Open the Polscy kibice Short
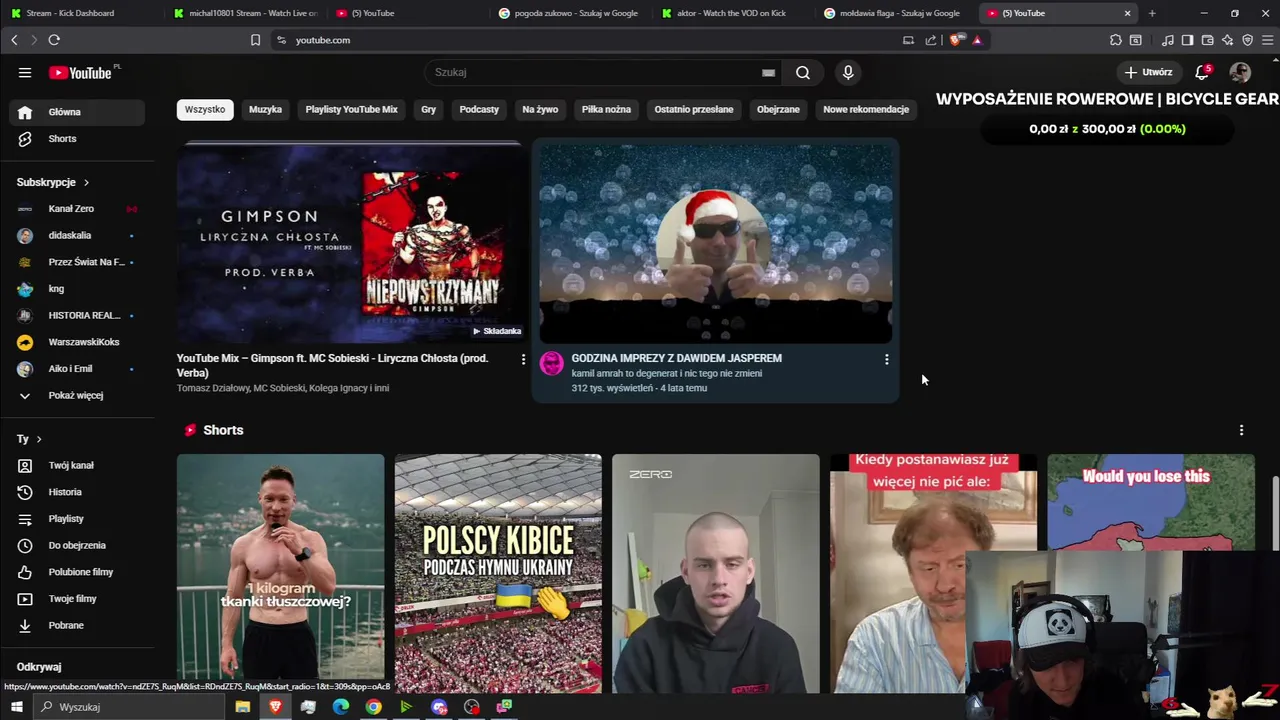The height and width of the screenshot is (720, 1280). tap(498, 573)
